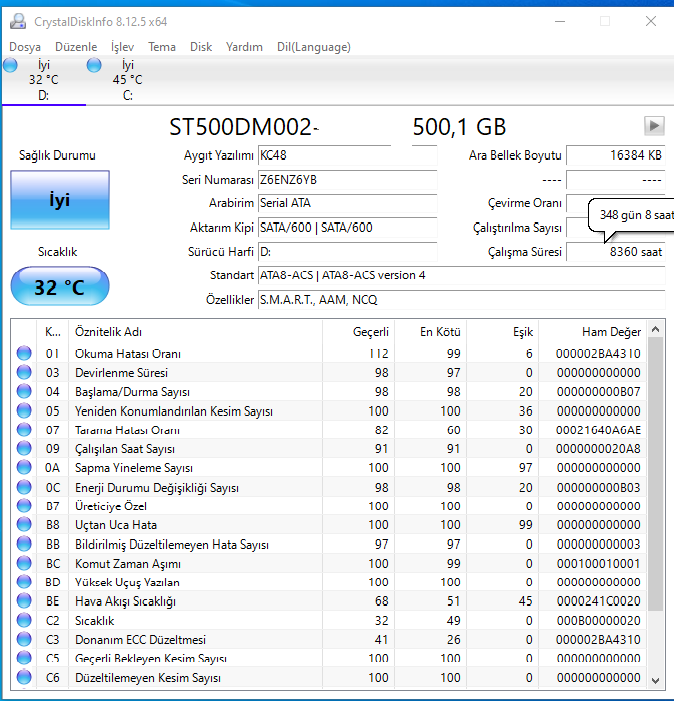Open the İşlev menu
This screenshot has width=689, height=701.
[x=123, y=46]
